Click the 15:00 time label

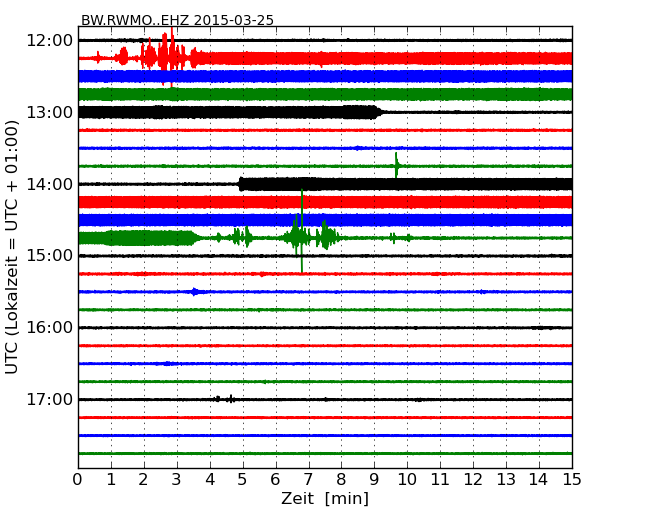pos(49,255)
